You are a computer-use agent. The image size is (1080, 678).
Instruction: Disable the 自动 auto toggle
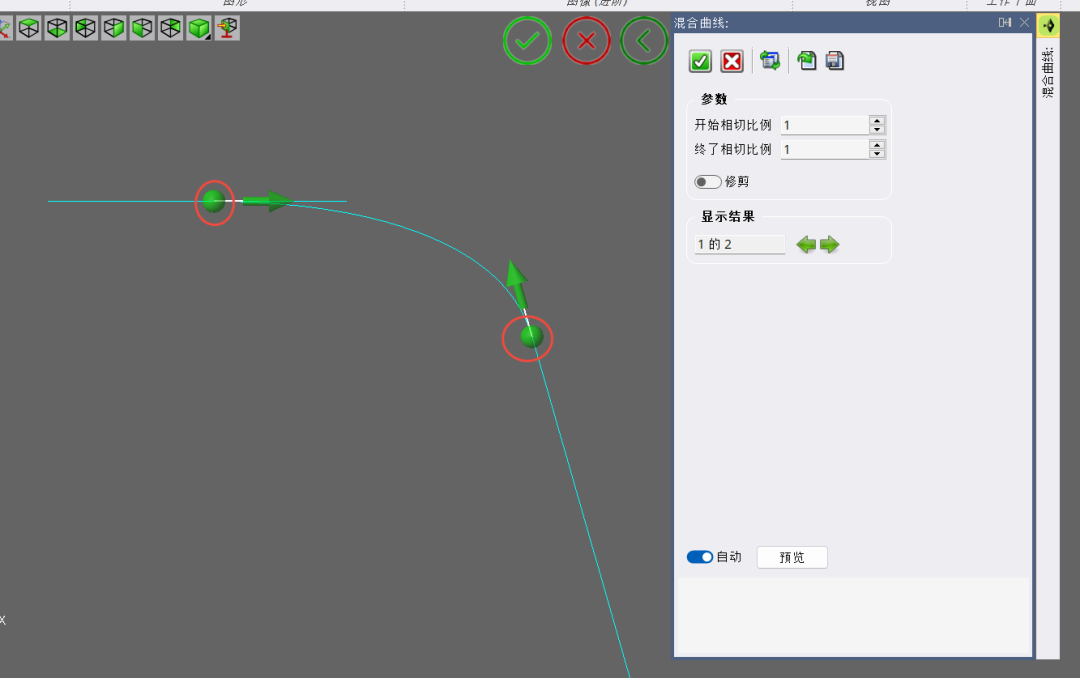700,557
